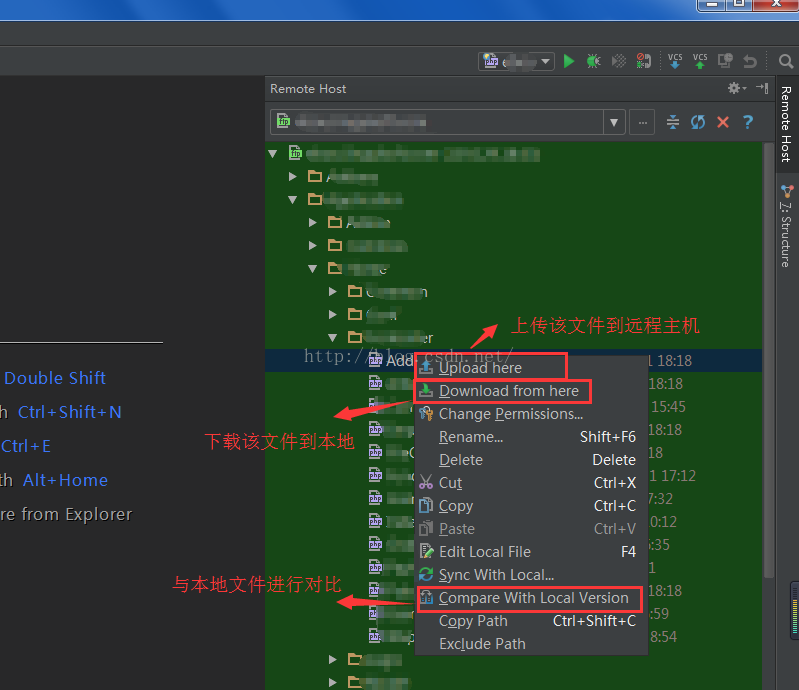Open Remote Host help question mark
Image resolution: width=799 pixels, height=690 pixels.
coord(748,122)
